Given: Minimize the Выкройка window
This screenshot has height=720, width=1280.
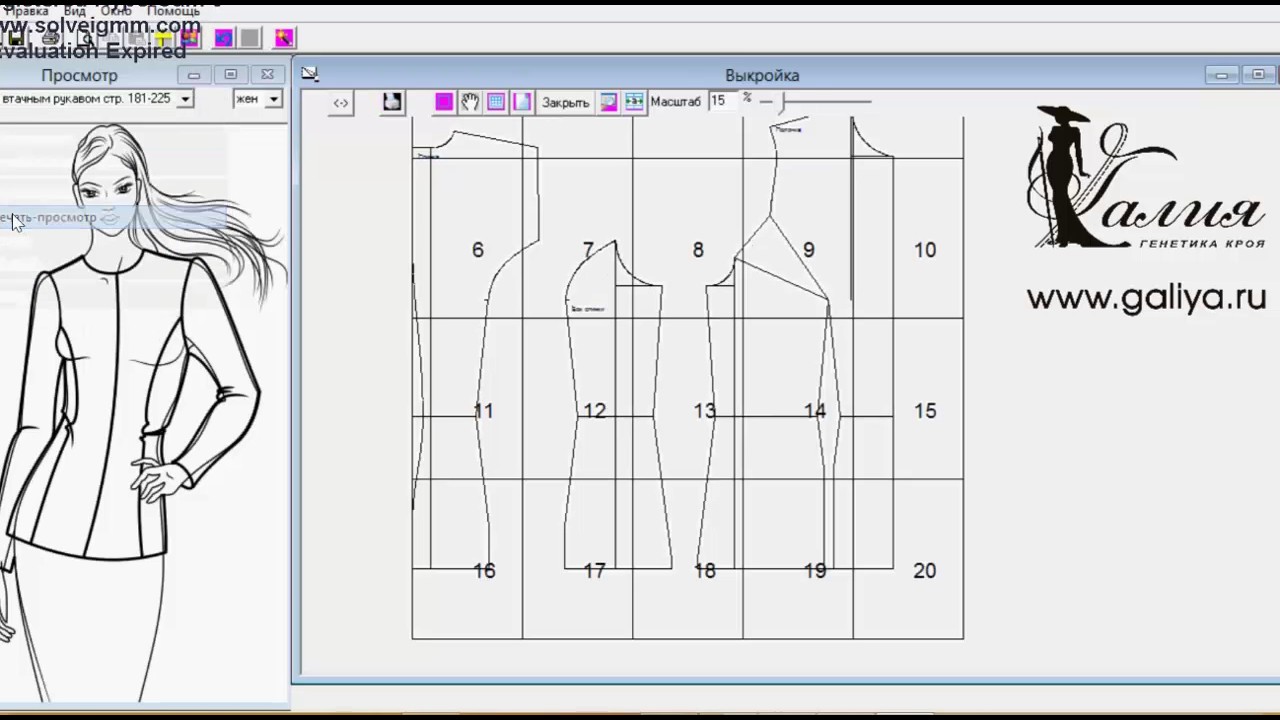Looking at the screenshot, I should pos(1221,75).
